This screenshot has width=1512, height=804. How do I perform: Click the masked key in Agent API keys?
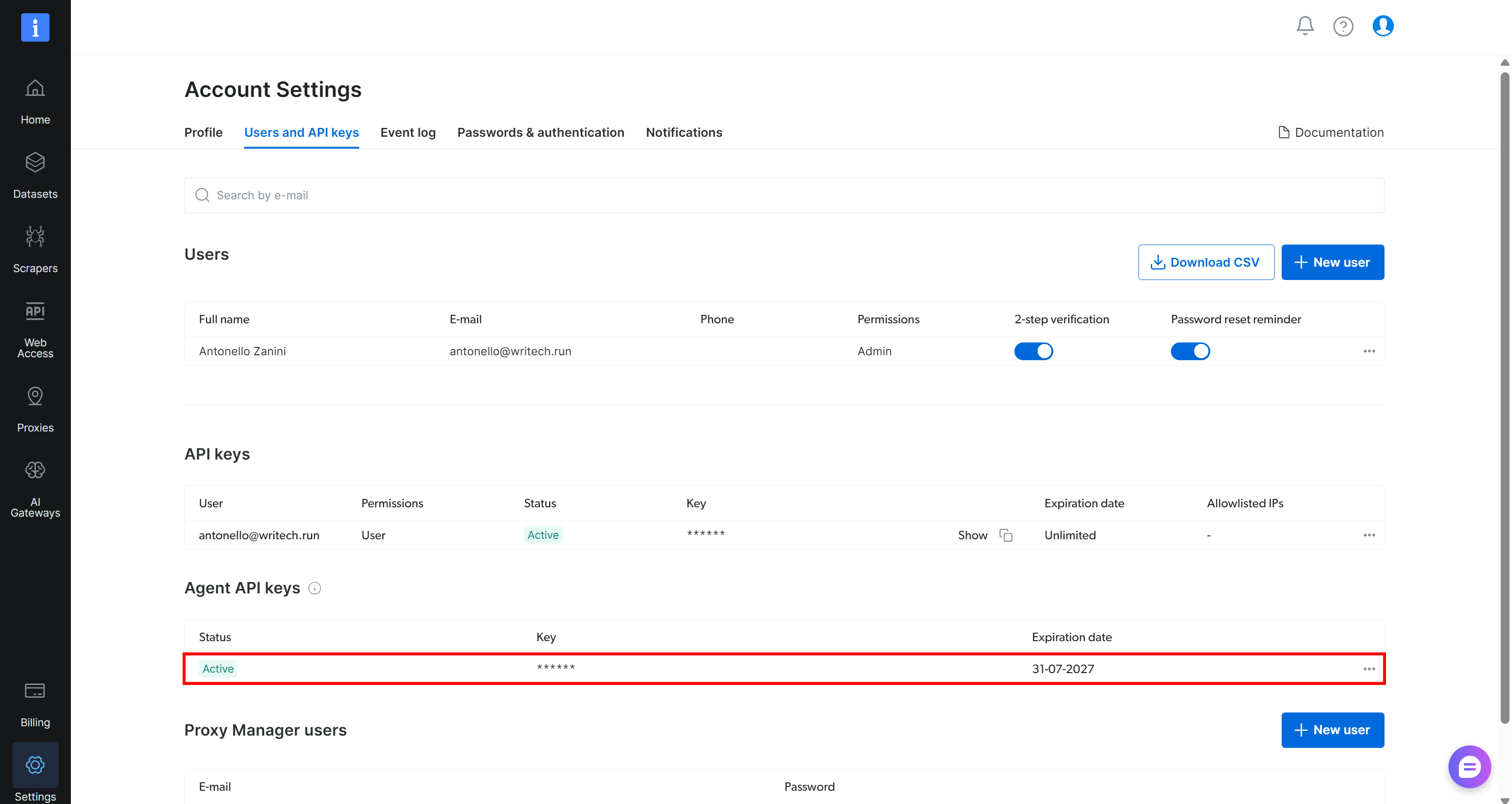tap(556, 668)
